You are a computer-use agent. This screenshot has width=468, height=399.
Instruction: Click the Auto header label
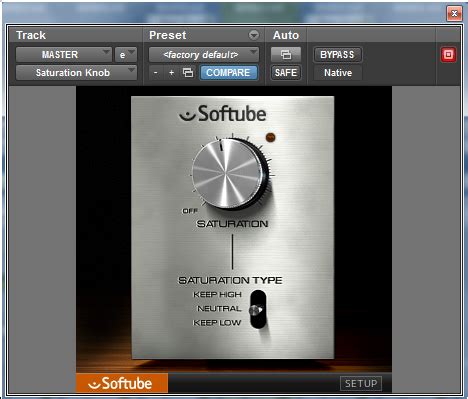pos(286,35)
